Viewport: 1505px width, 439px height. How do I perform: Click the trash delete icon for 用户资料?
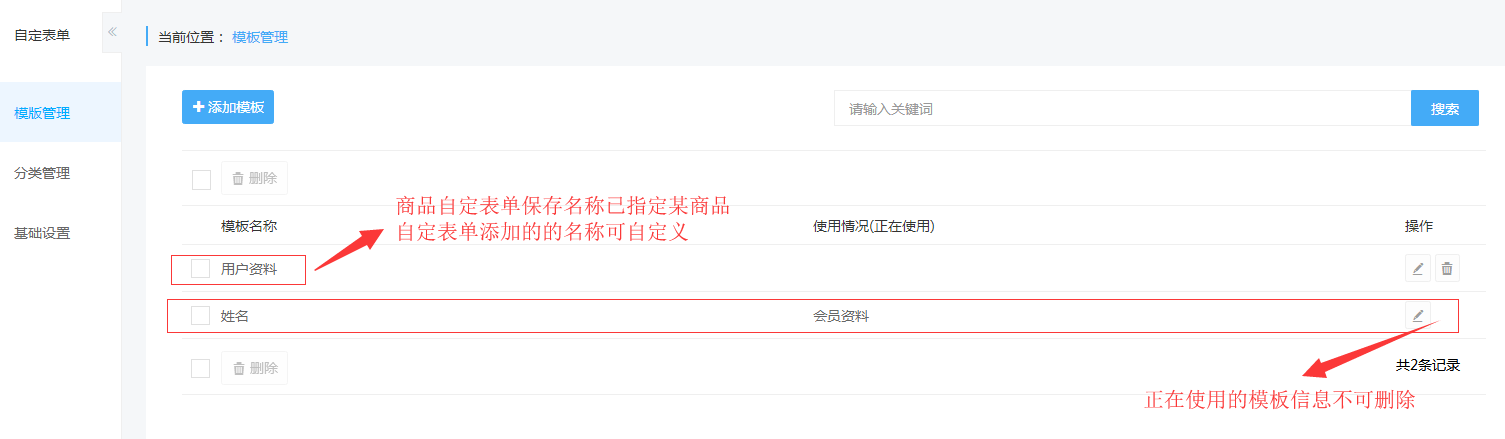point(1447,268)
